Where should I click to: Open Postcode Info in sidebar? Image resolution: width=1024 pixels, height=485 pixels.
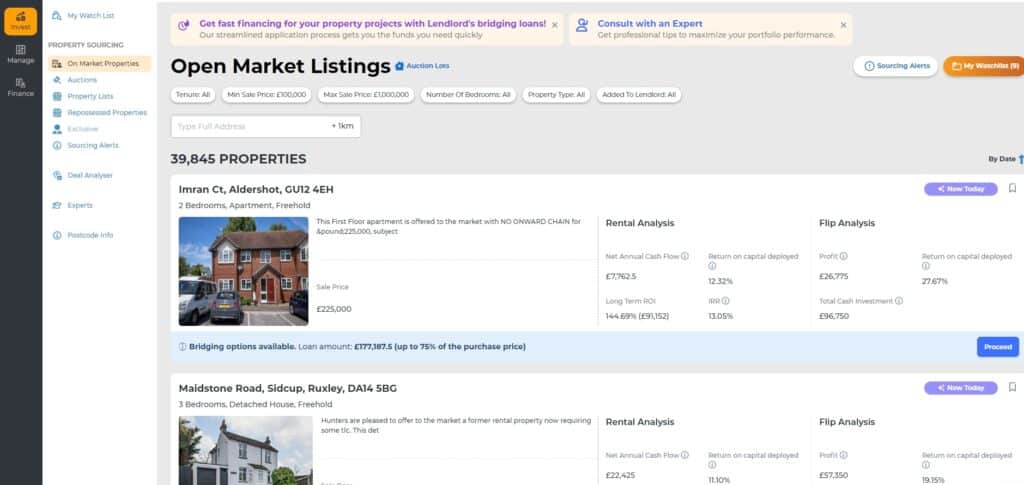pos(82,235)
